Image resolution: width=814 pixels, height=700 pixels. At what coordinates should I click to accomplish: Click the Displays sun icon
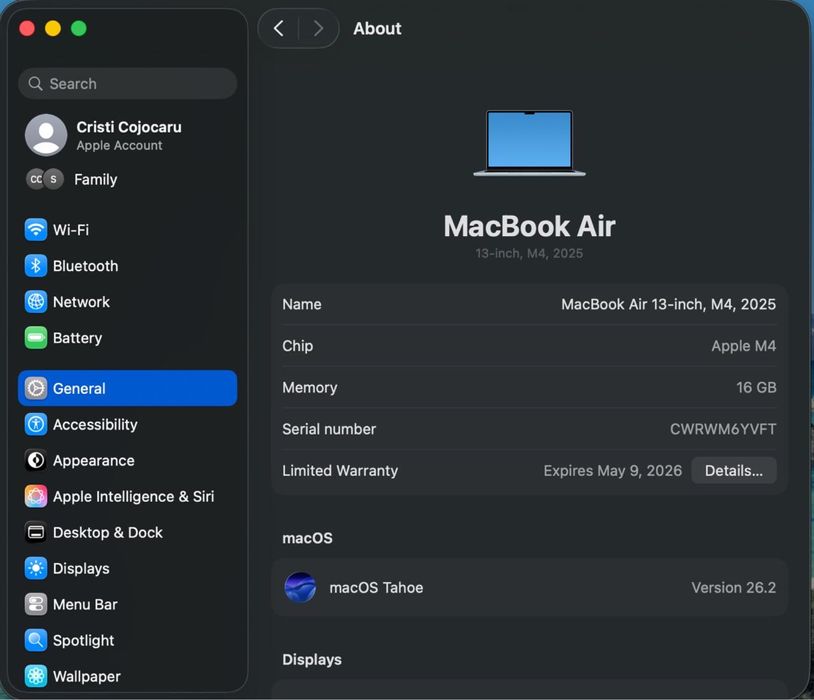[x=36, y=568]
